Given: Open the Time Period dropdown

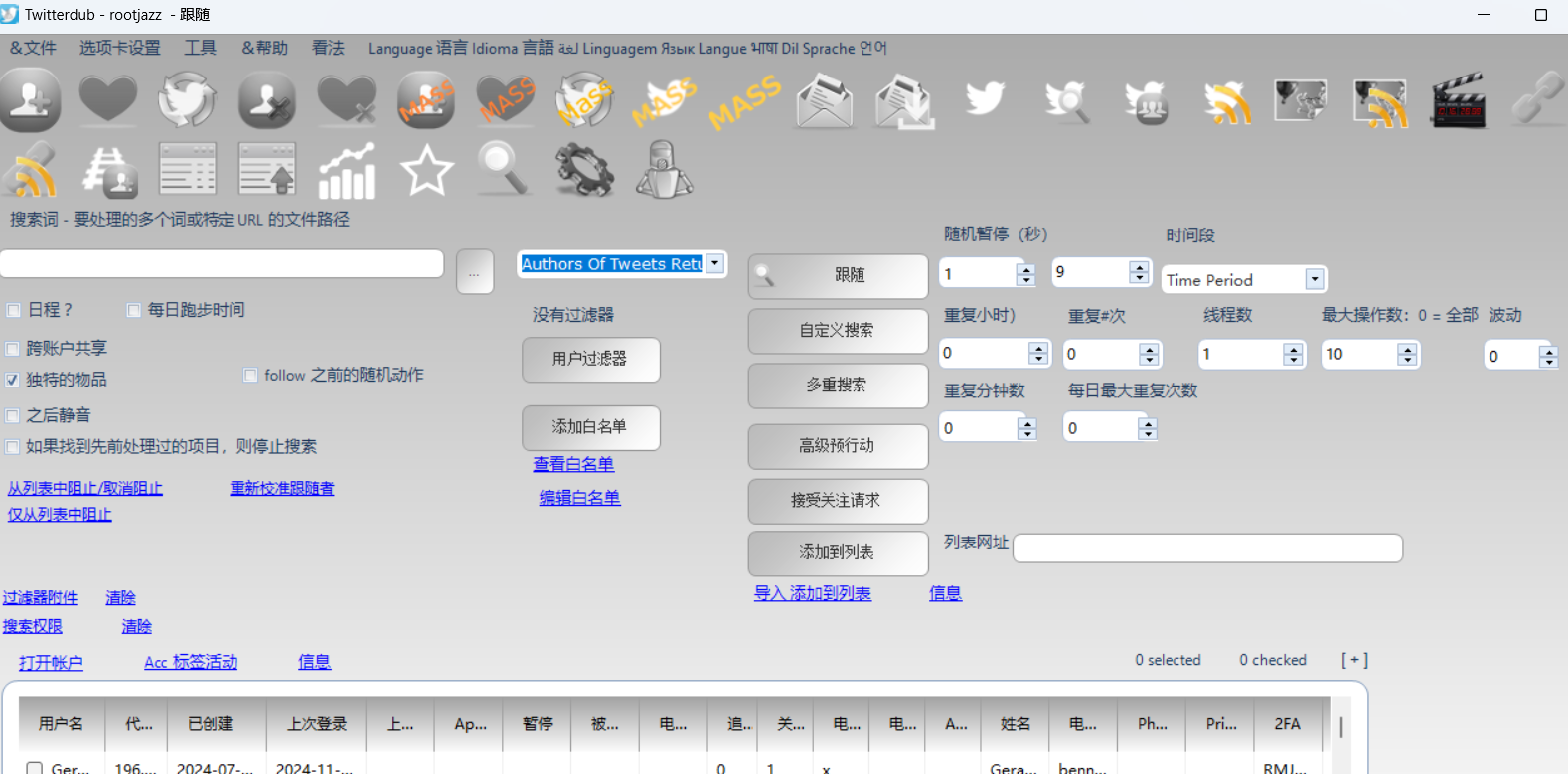Looking at the screenshot, I should coord(1314,279).
